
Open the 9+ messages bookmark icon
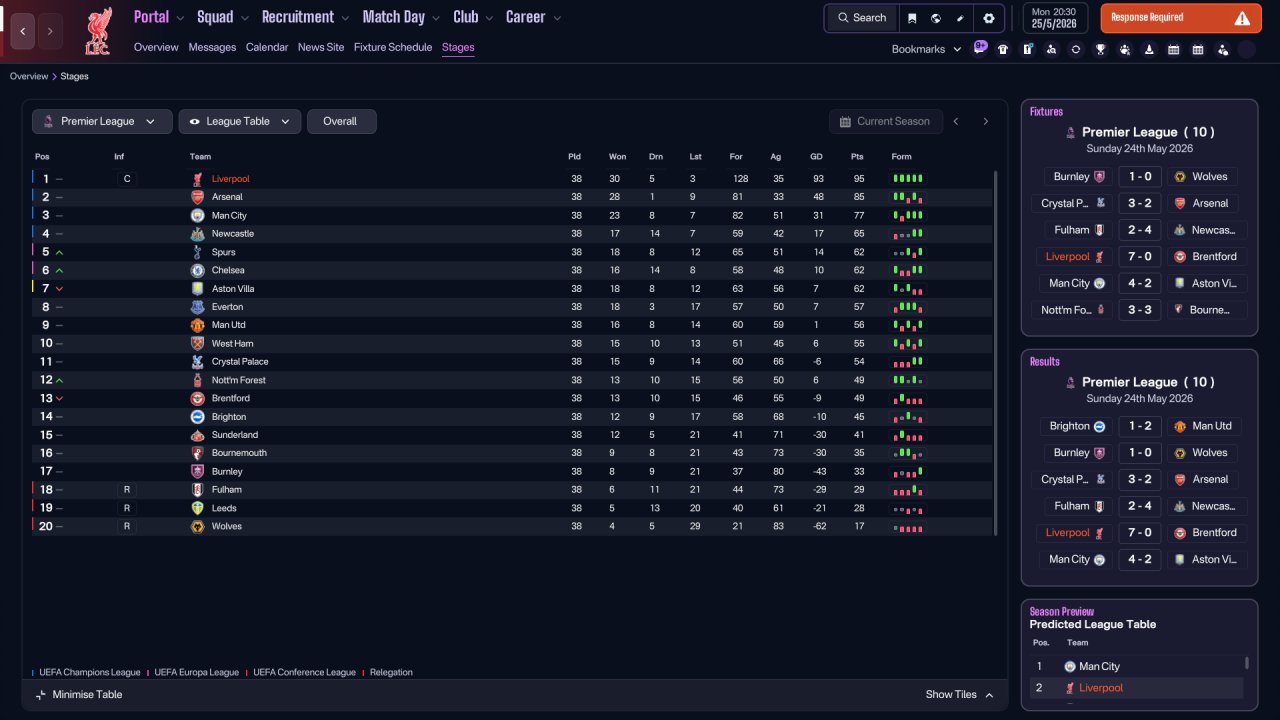coord(980,48)
